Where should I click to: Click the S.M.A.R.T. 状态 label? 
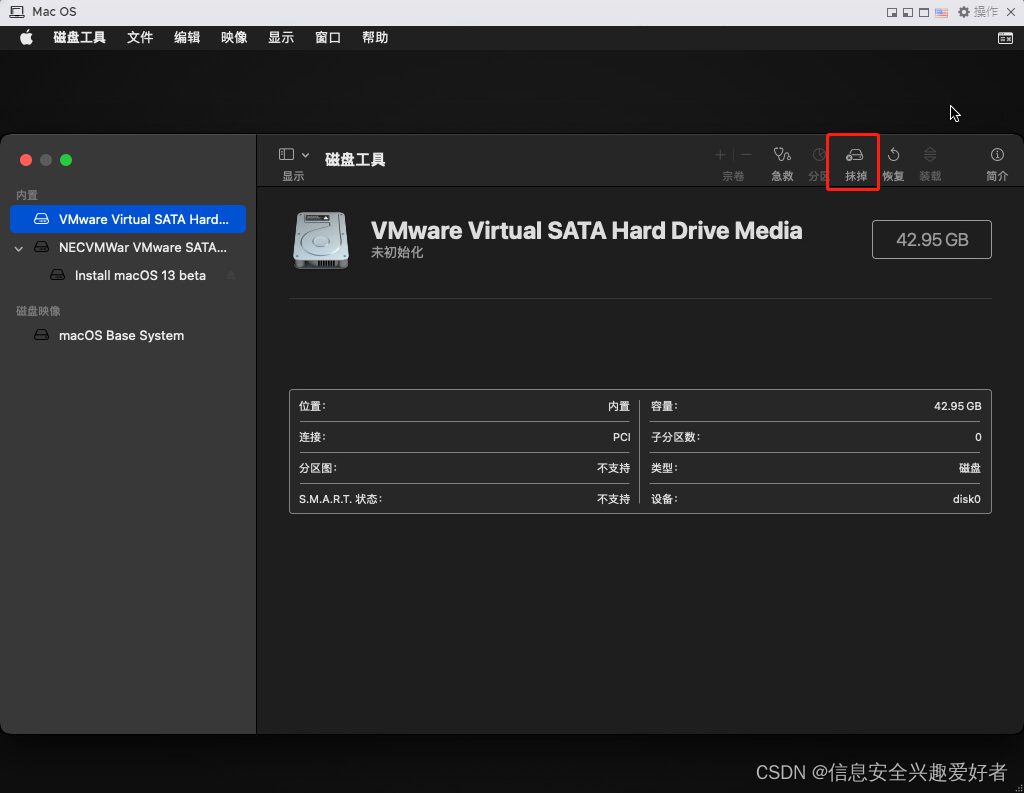[x=340, y=499]
